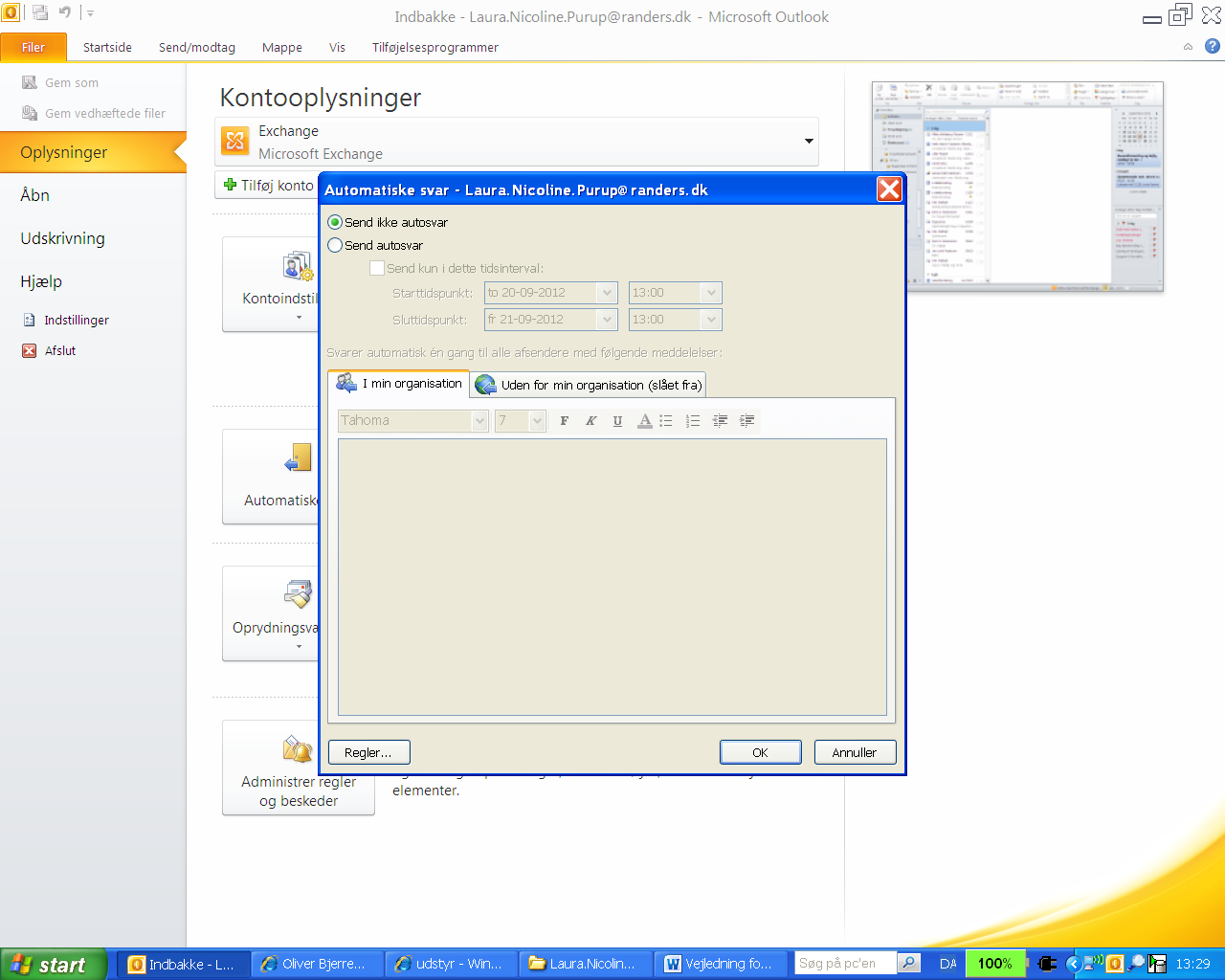Open the Tilføjelsesprogrammer ribbon tab
This screenshot has width=1225, height=980.
tap(435, 47)
